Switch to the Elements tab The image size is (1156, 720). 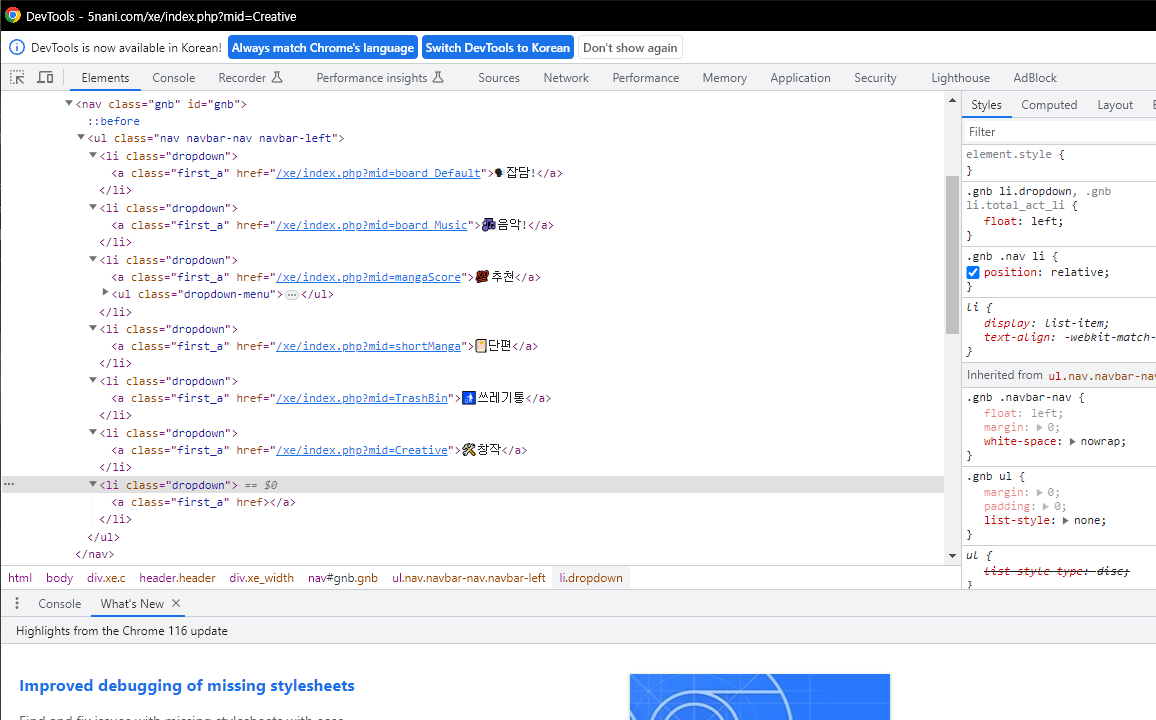105,77
